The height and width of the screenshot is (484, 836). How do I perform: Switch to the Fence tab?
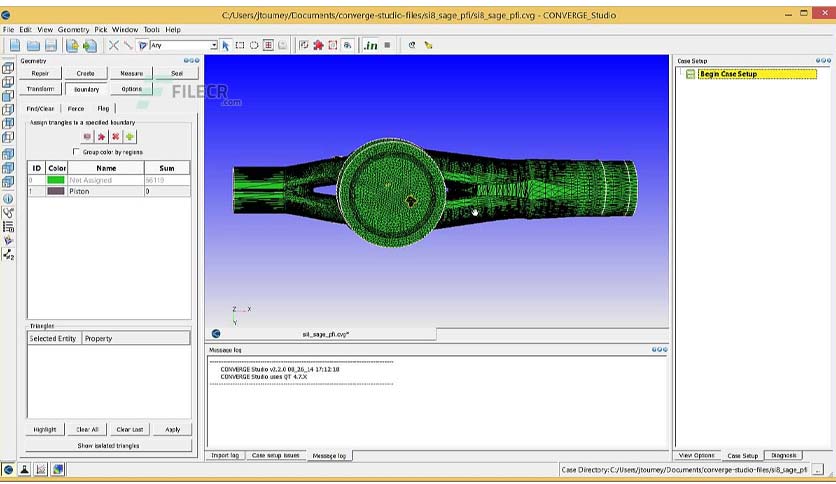pyautogui.click(x=76, y=108)
